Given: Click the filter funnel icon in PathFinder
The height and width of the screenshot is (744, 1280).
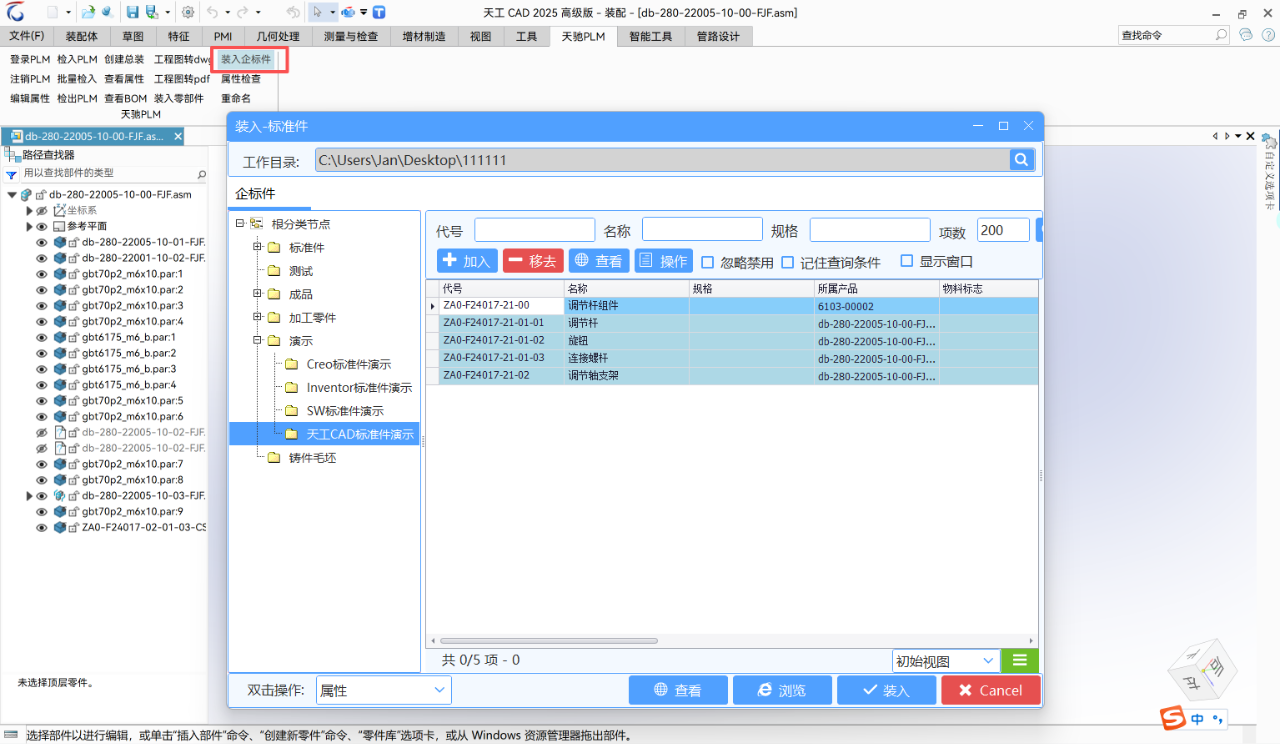Looking at the screenshot, I should click(12, 174).
